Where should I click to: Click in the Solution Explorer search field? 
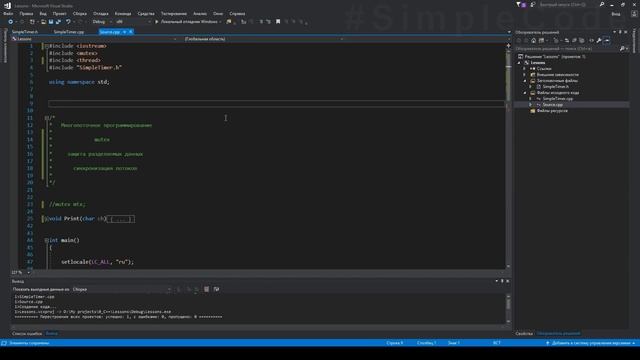coord(567,49)
